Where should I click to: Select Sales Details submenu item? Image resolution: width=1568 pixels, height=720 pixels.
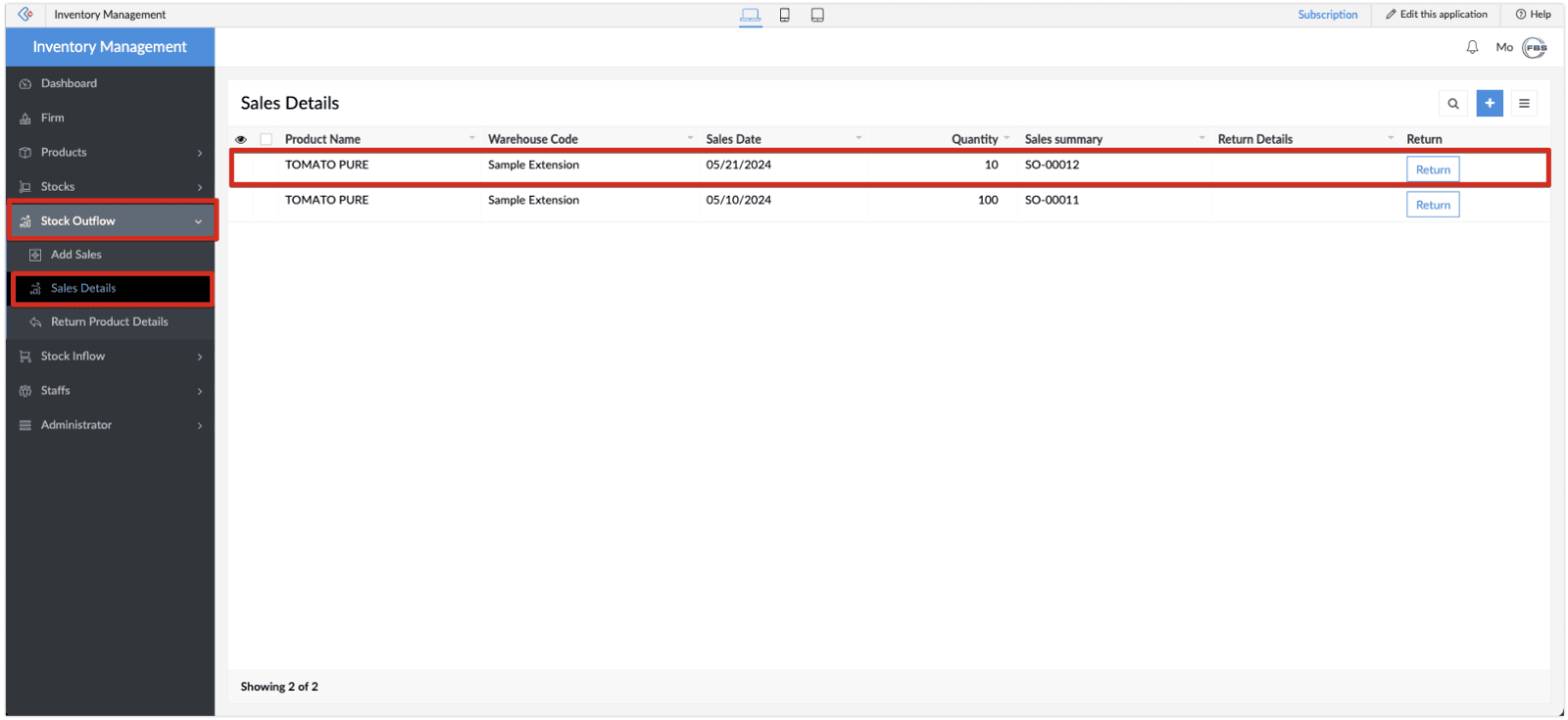[112, 288]
